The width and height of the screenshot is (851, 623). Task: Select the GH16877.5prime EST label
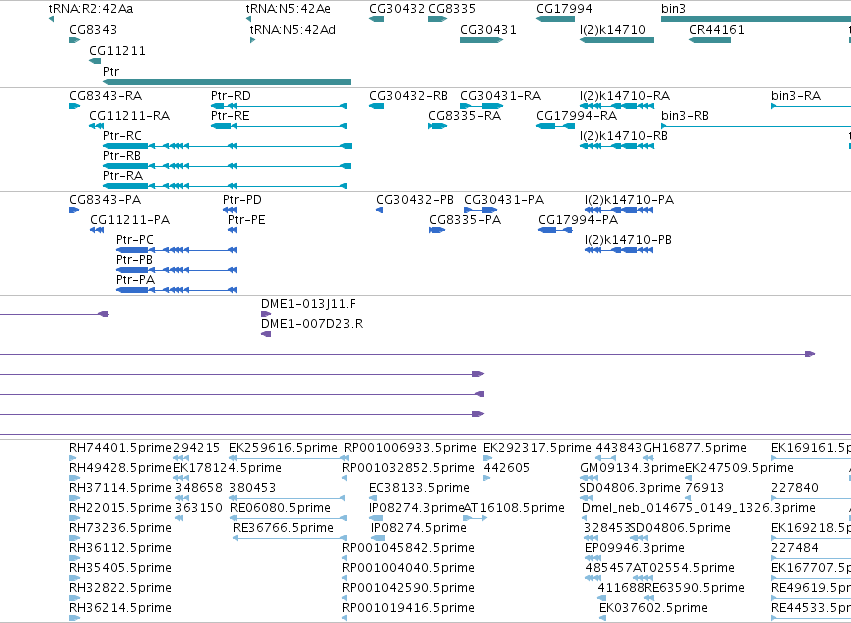point(695,448)
